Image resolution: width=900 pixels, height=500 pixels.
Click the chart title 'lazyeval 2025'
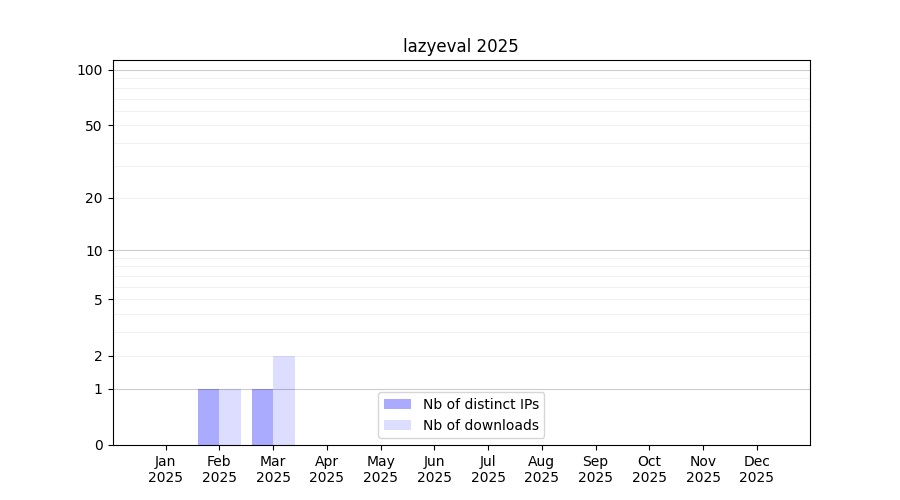coord(461,46)
